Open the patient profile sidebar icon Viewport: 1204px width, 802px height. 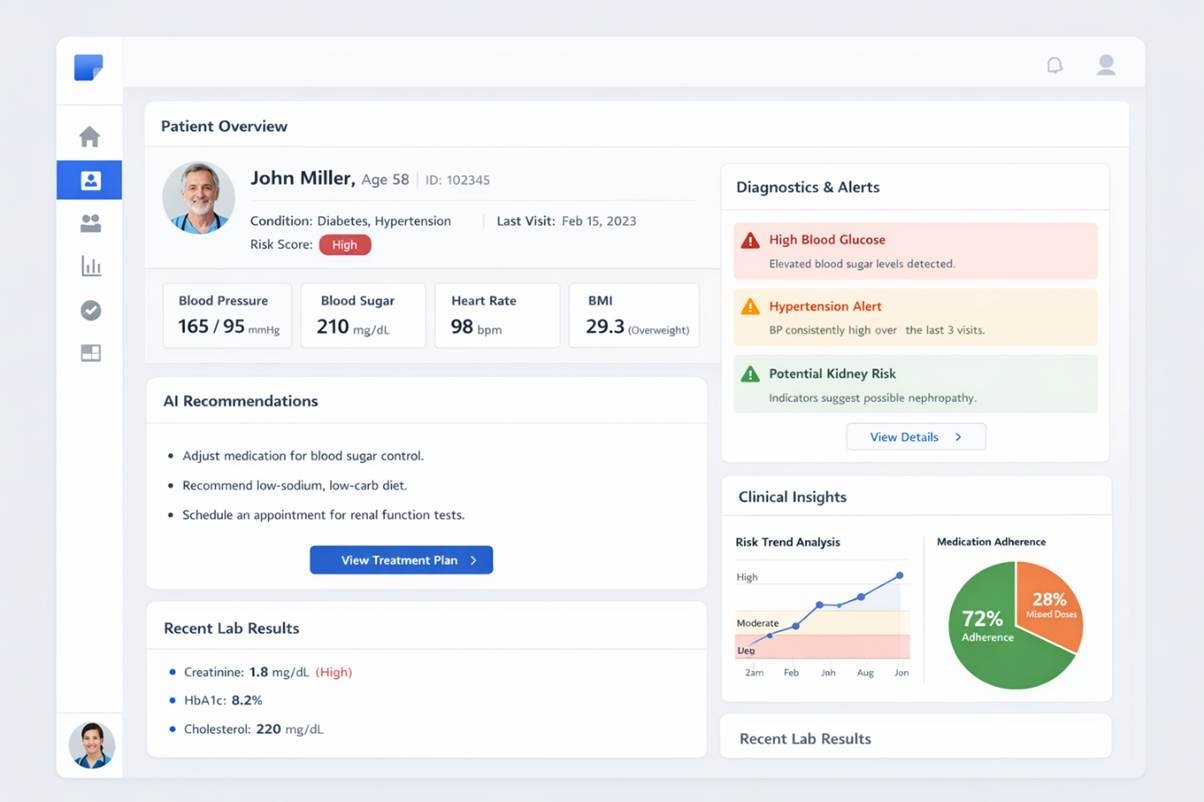pyautogui.click(x=90, y=181)
